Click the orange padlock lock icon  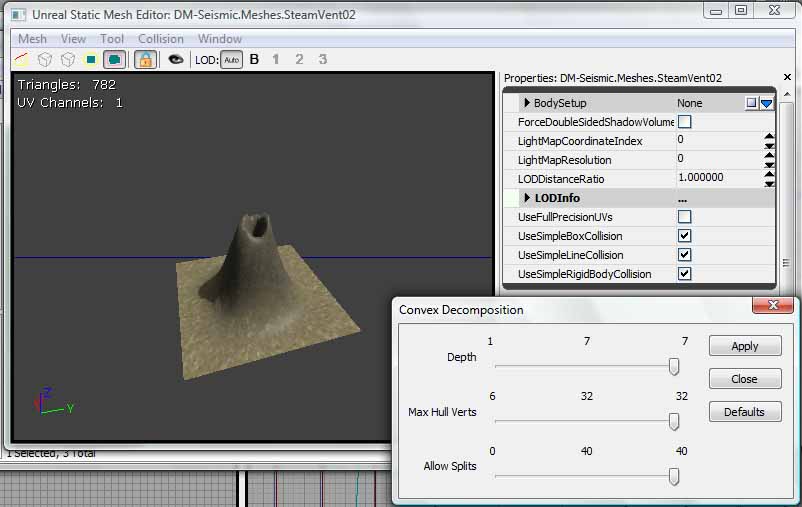click(x=144, y=59)
